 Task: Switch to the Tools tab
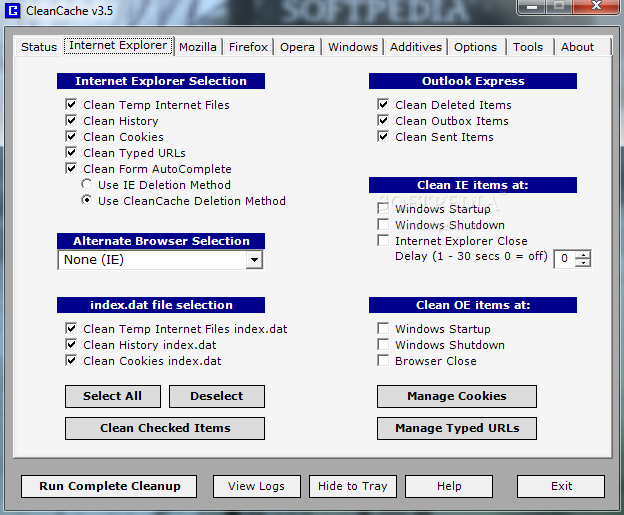tap(528, 47)
